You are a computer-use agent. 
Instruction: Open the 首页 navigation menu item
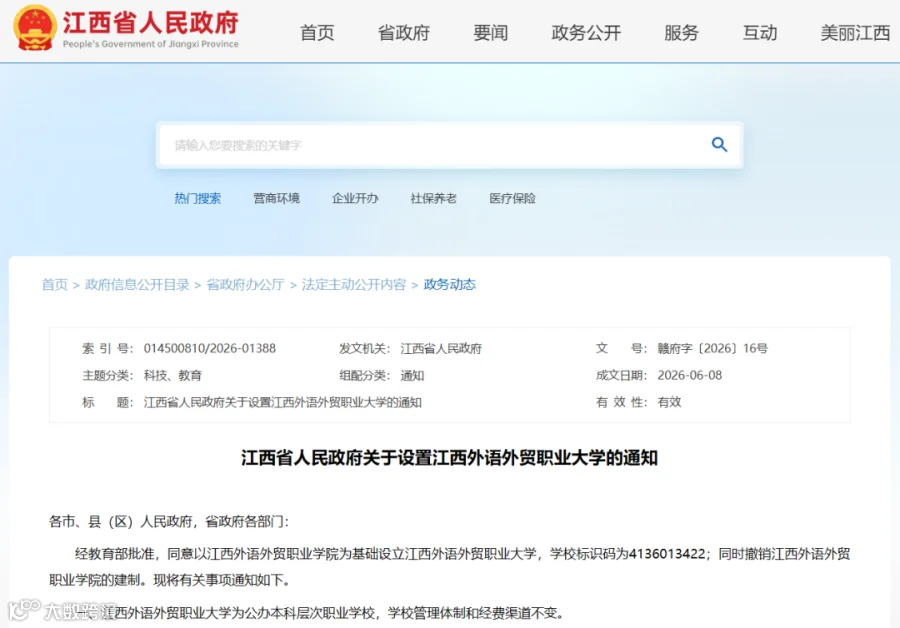pos(317,33)
